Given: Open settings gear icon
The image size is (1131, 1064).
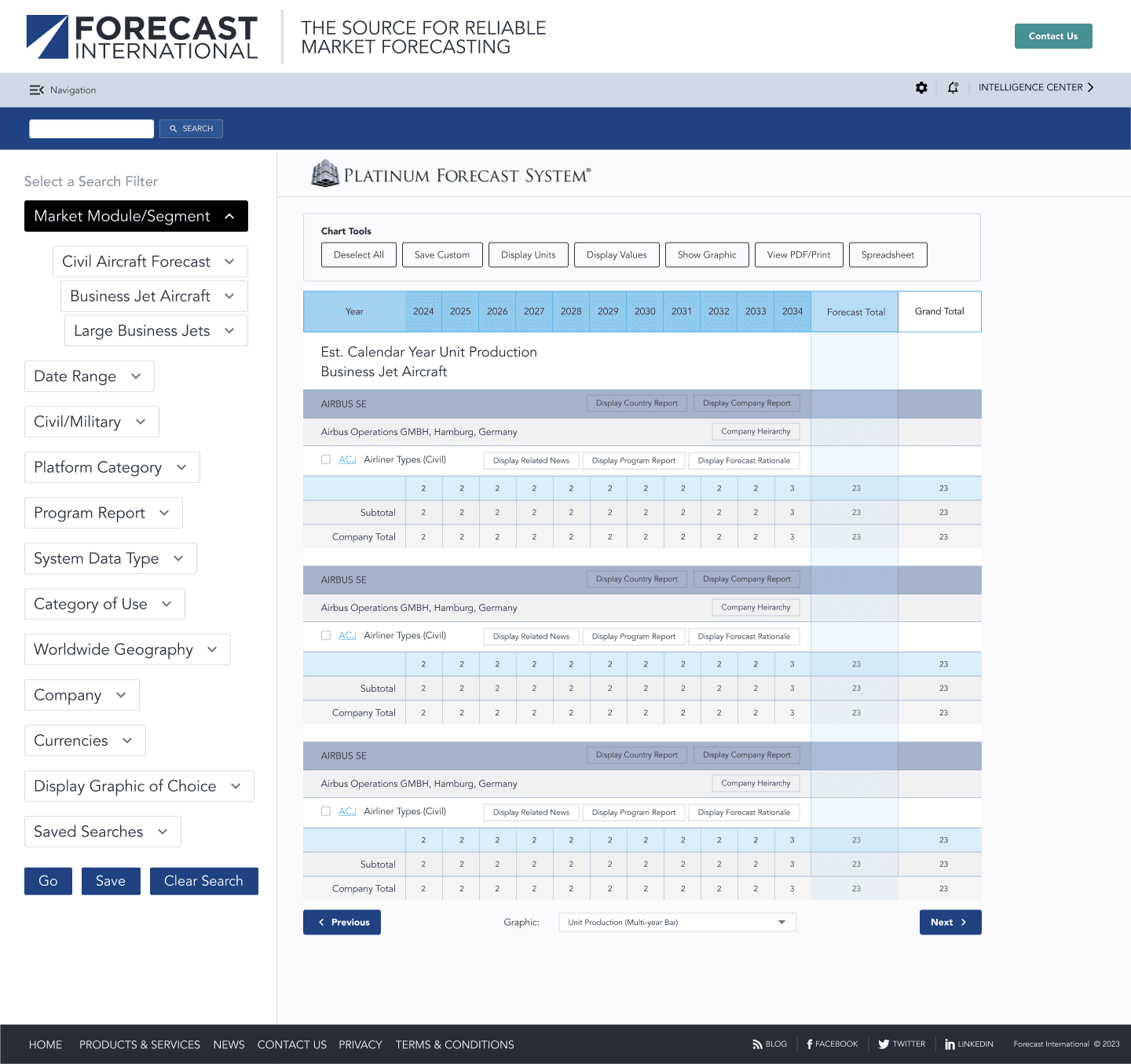Looking at the screenshot, I should tap(921, 88).
